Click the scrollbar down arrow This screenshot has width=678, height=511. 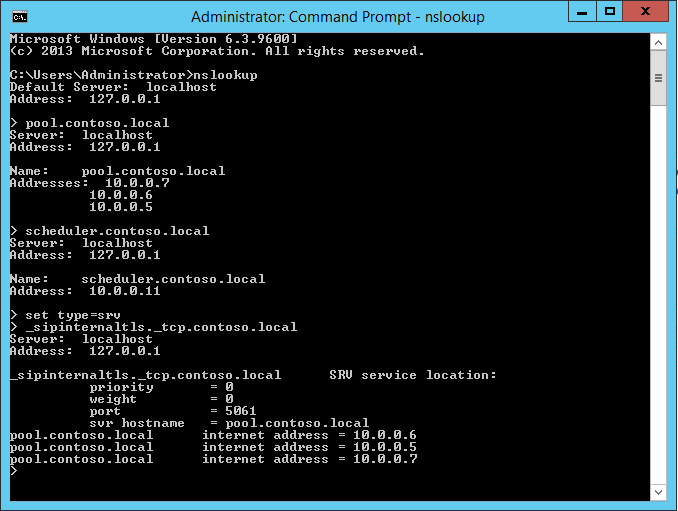click(x=658, y=492)
